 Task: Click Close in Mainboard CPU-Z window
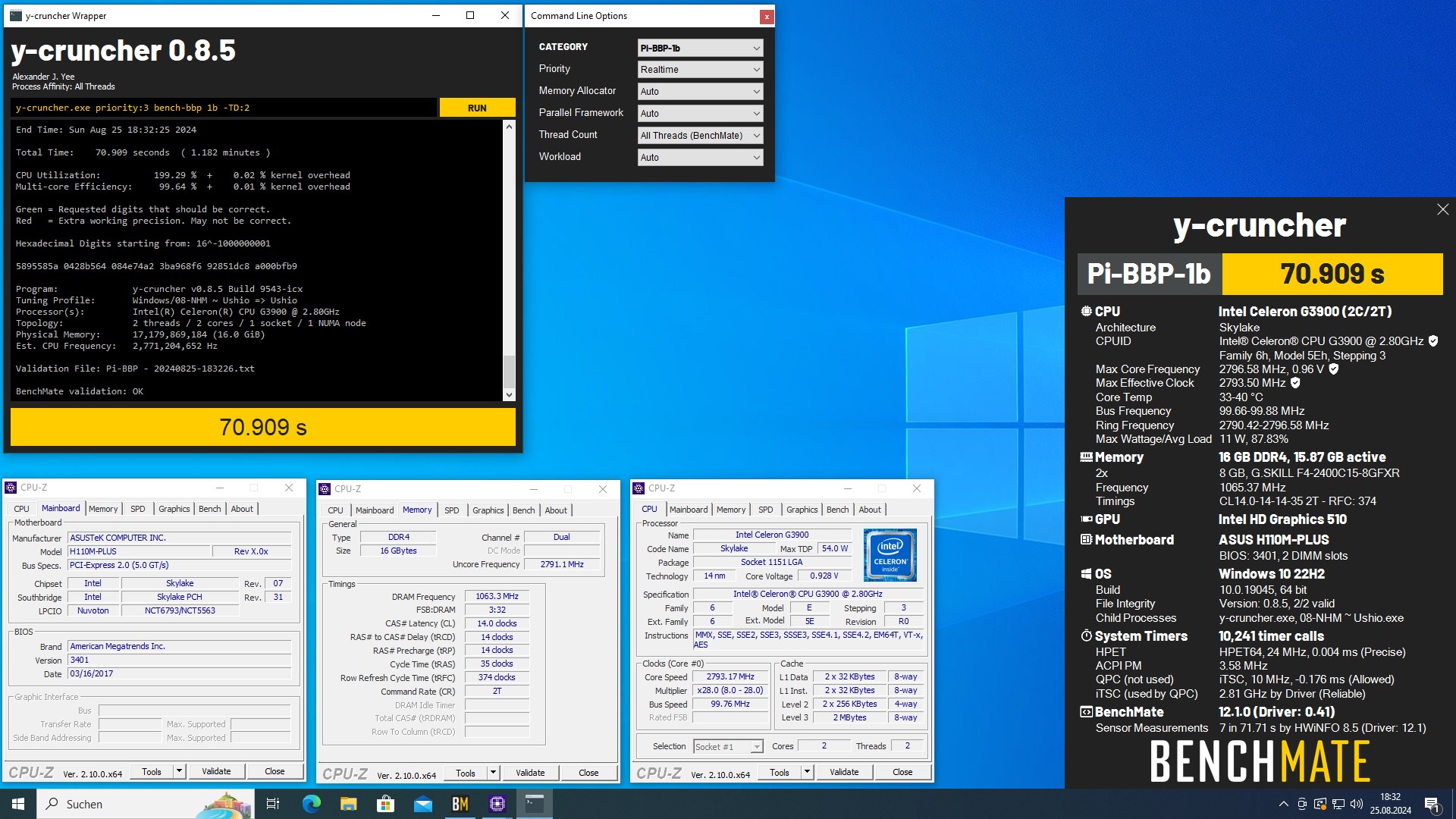point(275,771)
